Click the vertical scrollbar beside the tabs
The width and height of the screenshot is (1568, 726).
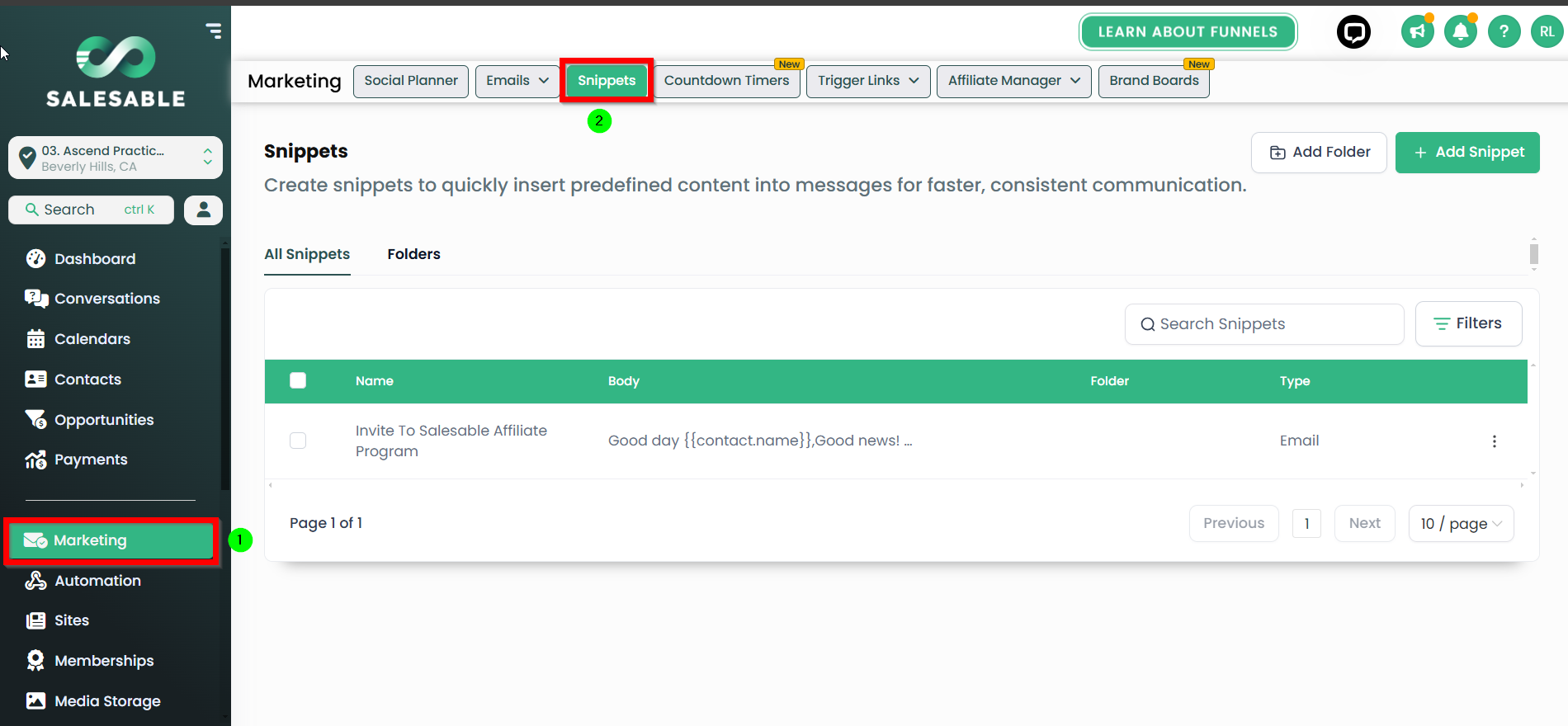(x=1534, y=253)
